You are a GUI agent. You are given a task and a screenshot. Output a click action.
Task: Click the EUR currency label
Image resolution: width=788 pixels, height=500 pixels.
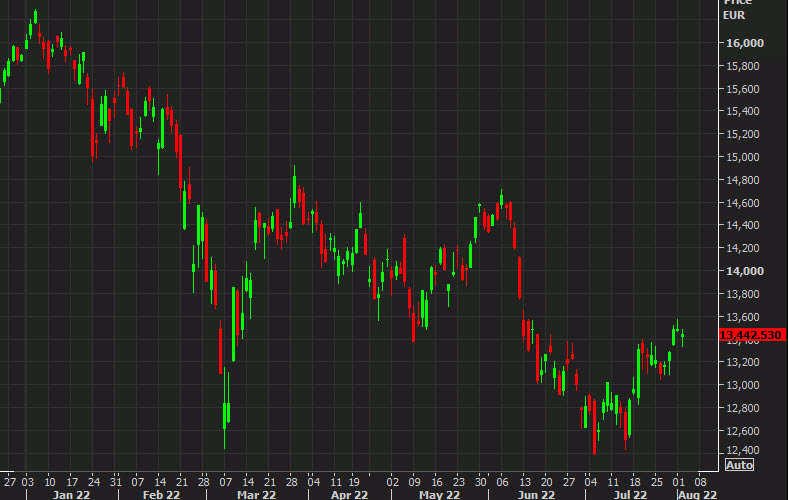(x=734, y=16)
